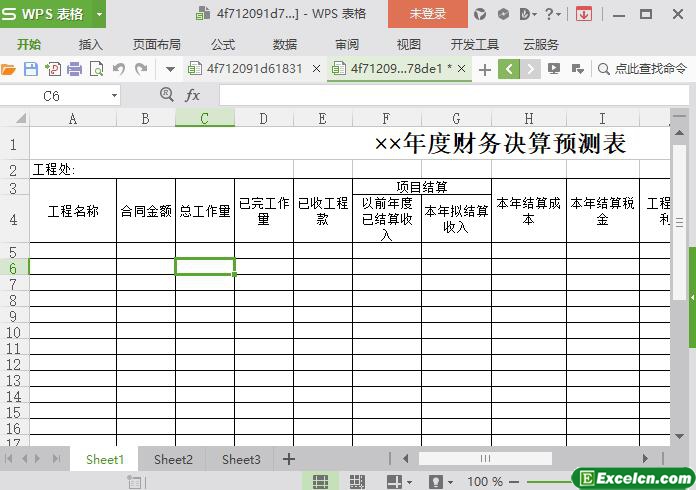The height and width of the screenshot is (490, 696).
Task: Click the header cell 工程名称
Action: pos(73,211)
